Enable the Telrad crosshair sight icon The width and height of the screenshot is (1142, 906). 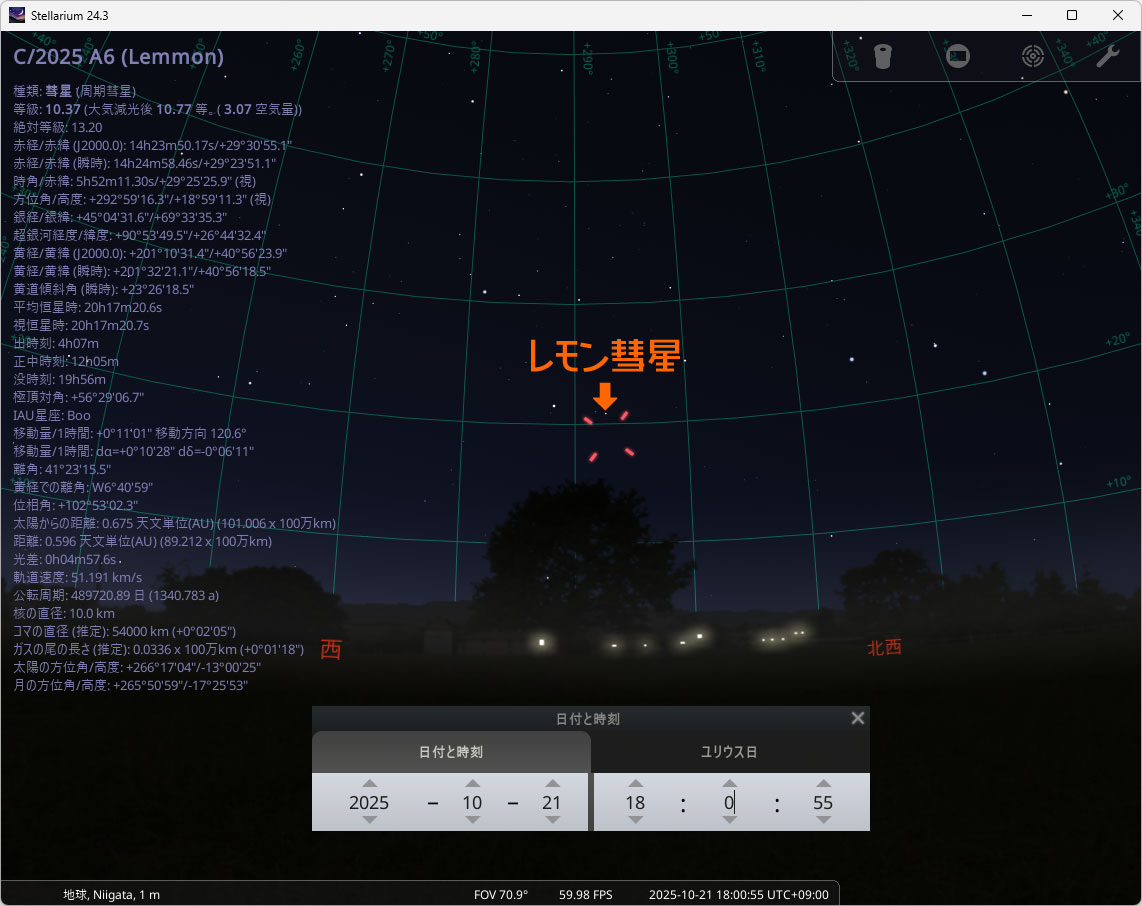coord(1033,56)
